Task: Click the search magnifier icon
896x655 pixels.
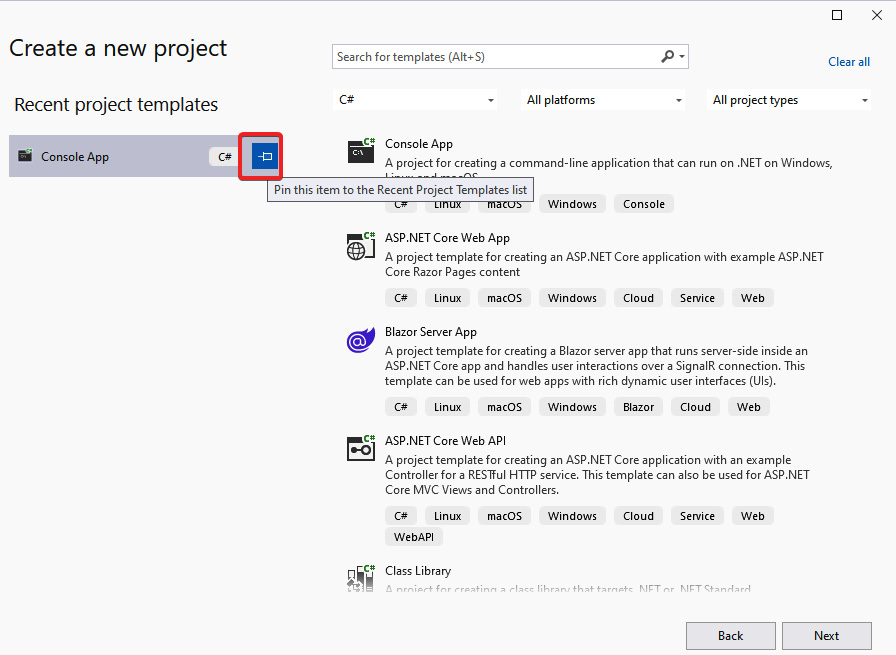Action: coord(667,57)
